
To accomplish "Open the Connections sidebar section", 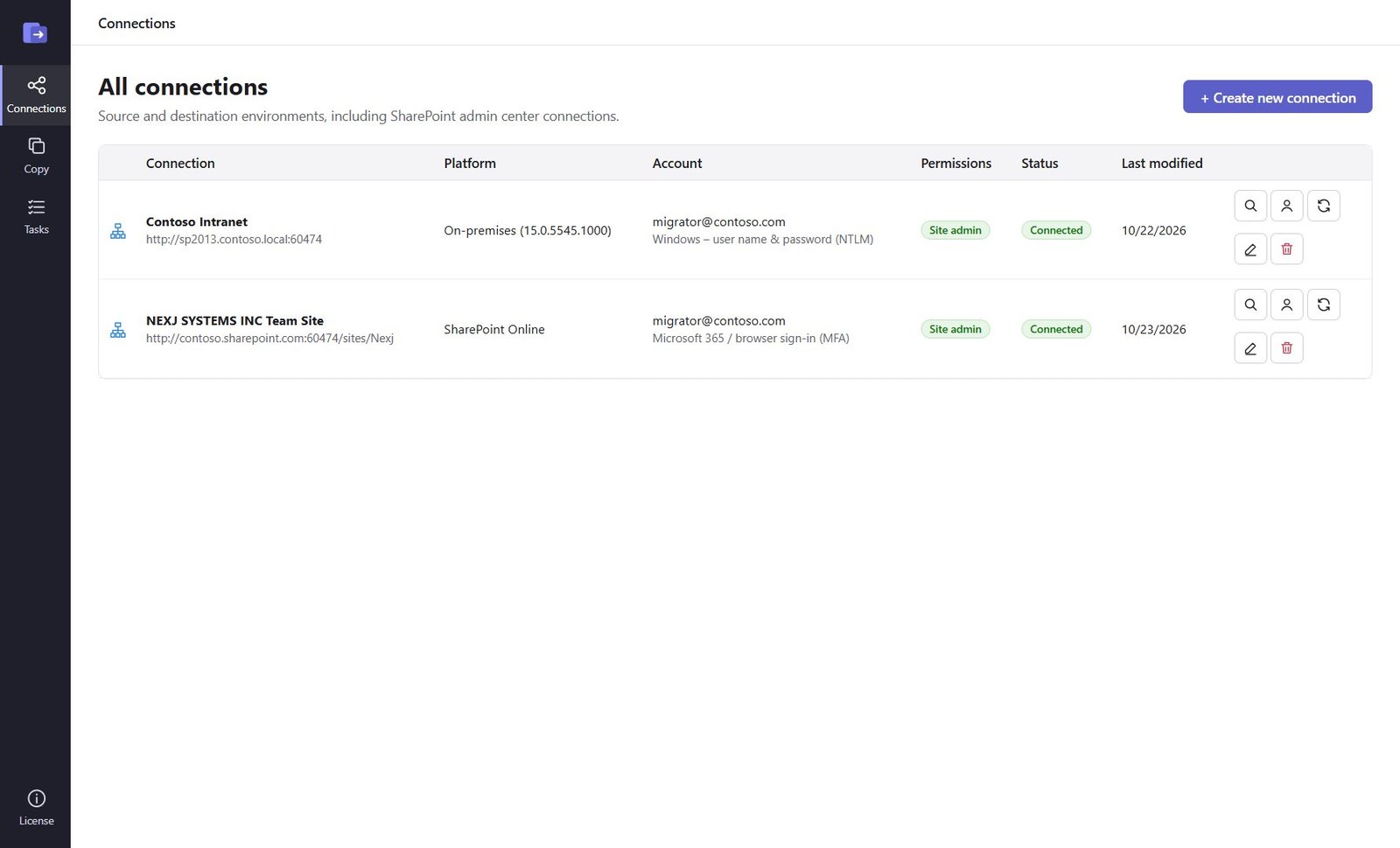I will (36, 95).
